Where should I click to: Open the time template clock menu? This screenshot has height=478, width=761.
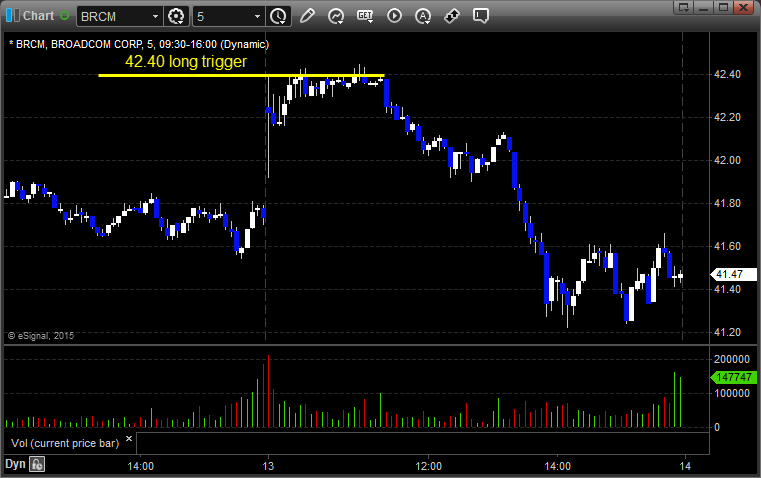click(x=279, y=16)
